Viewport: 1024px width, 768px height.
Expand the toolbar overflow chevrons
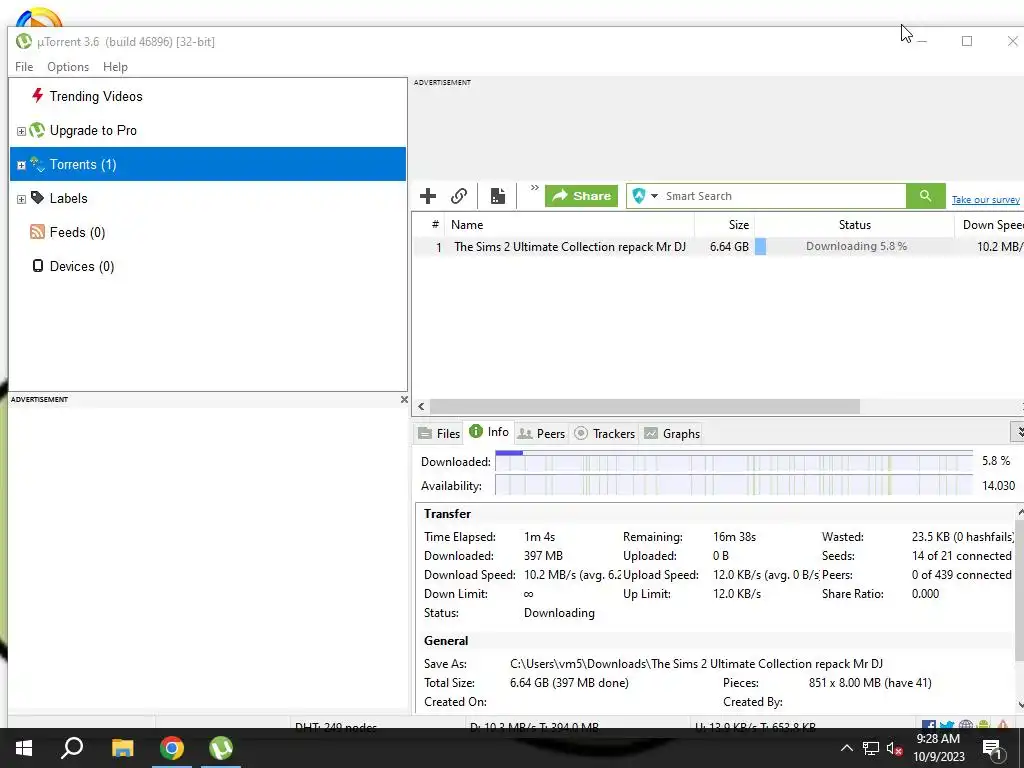[534, 188]
